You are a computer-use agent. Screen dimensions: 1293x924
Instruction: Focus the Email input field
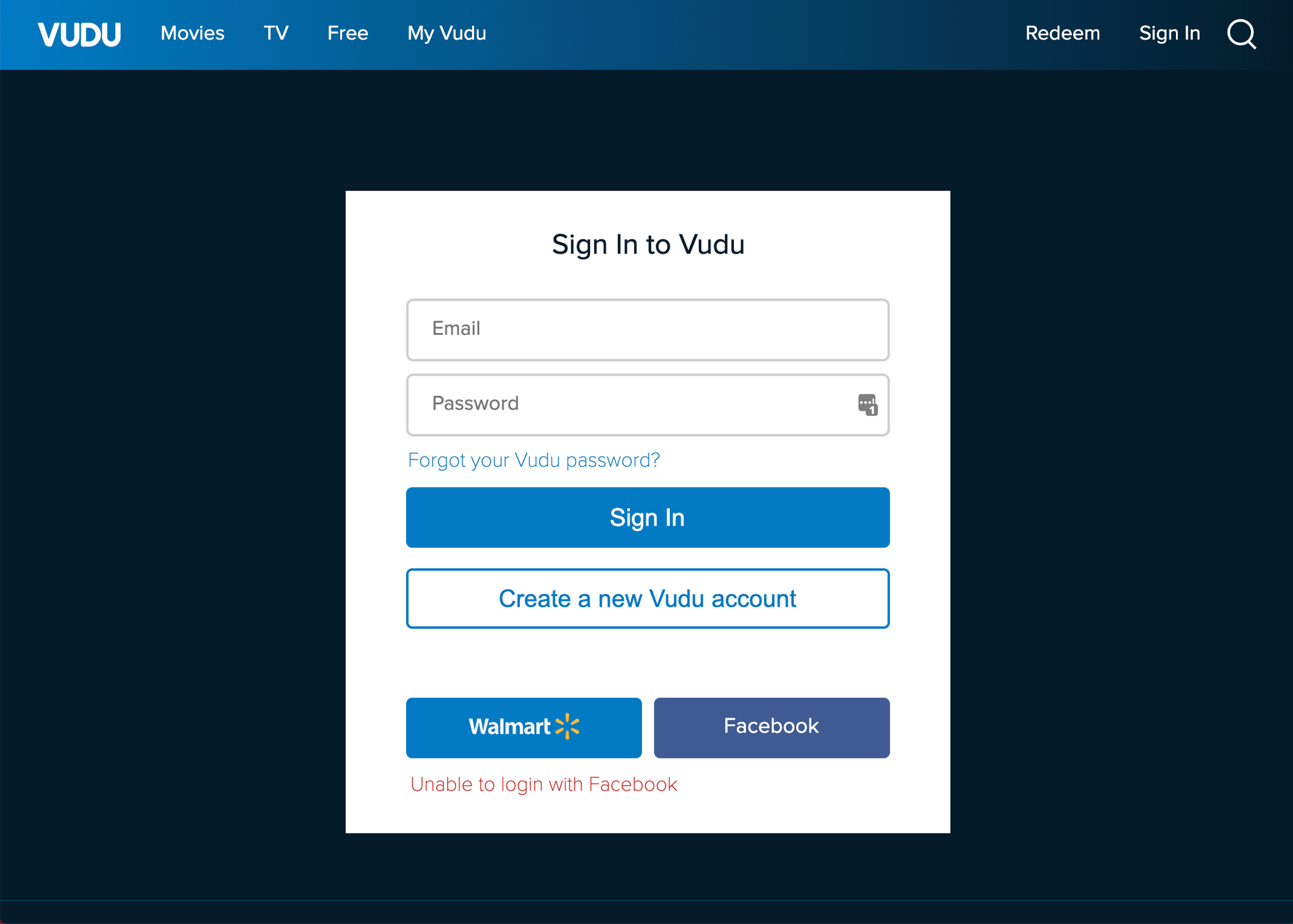[648, 330]
